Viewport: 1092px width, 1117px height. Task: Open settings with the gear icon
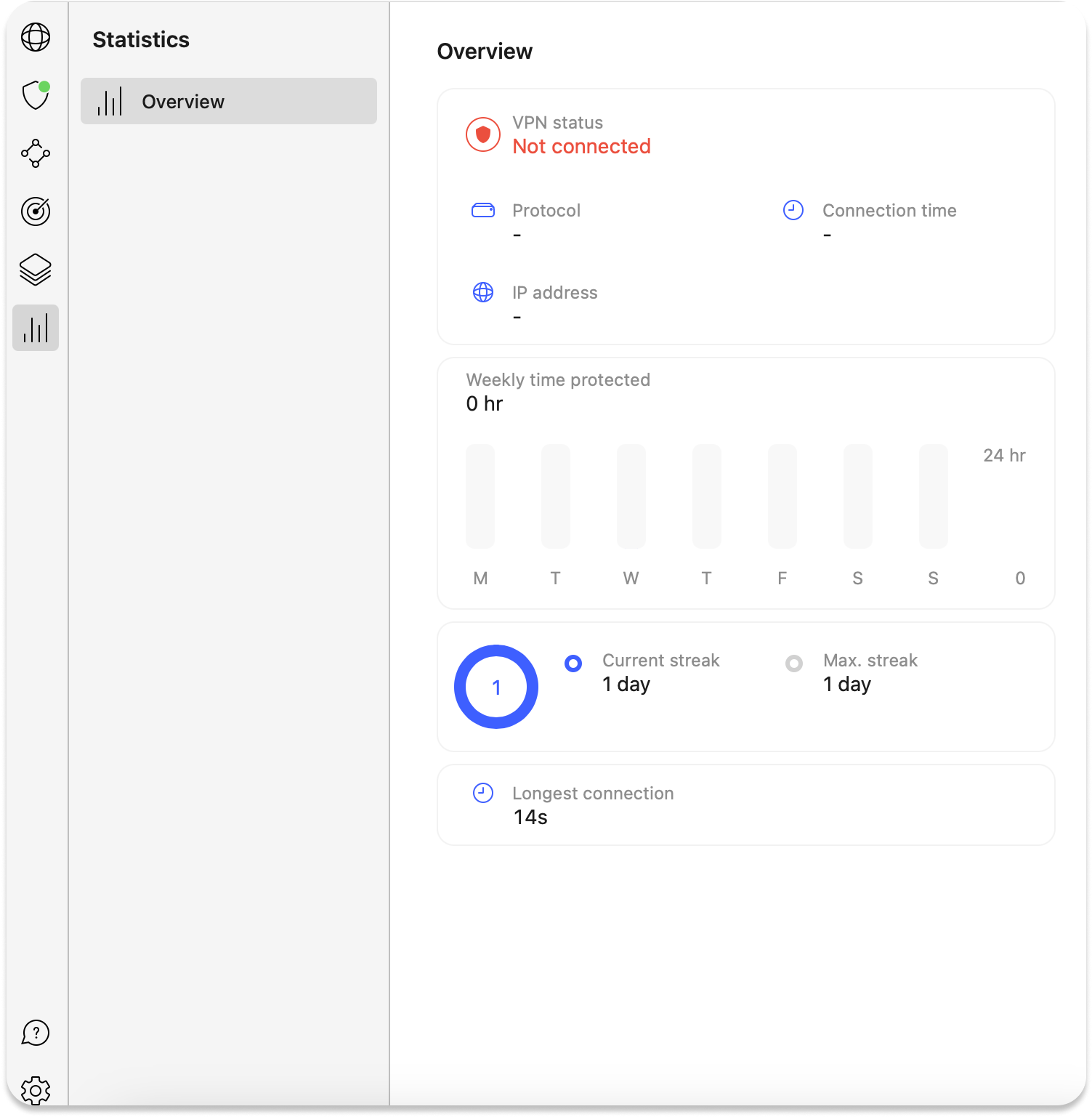(x=36, y=1090)
